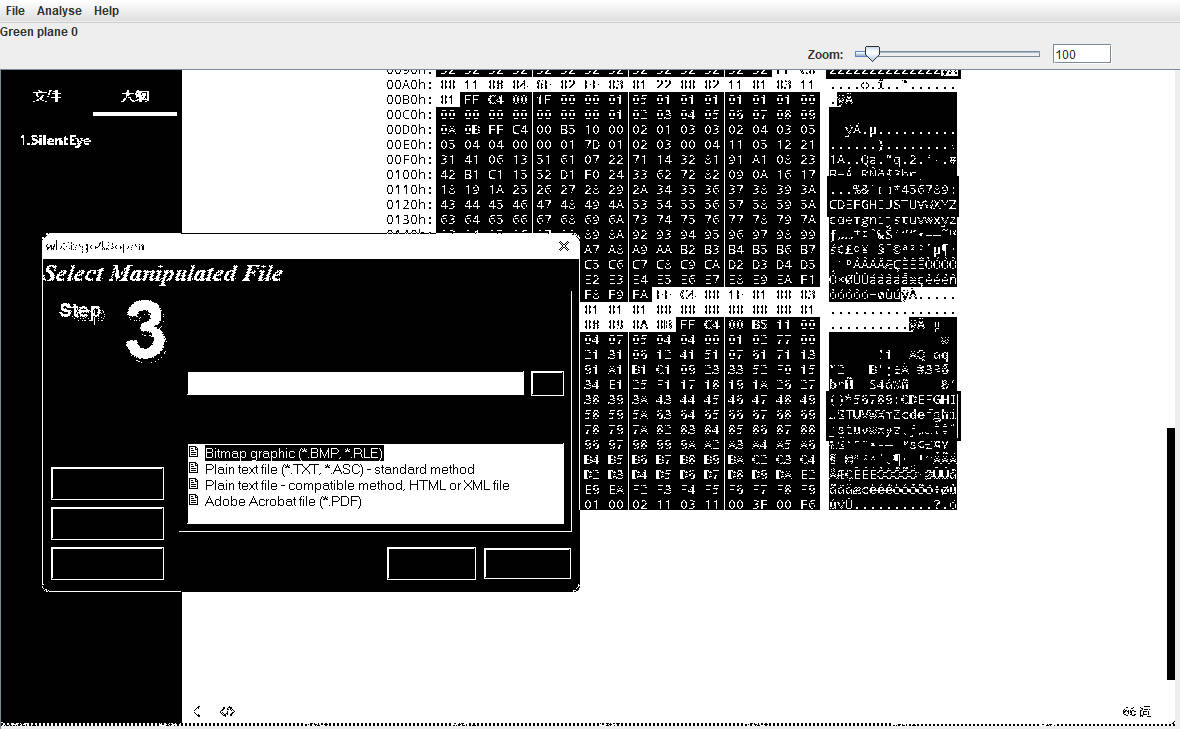Image resolution: width=1180 pixels, height=729 pixels.
Task: Click the zoom value field showing 100
Action: click(x=1081, y=54)
